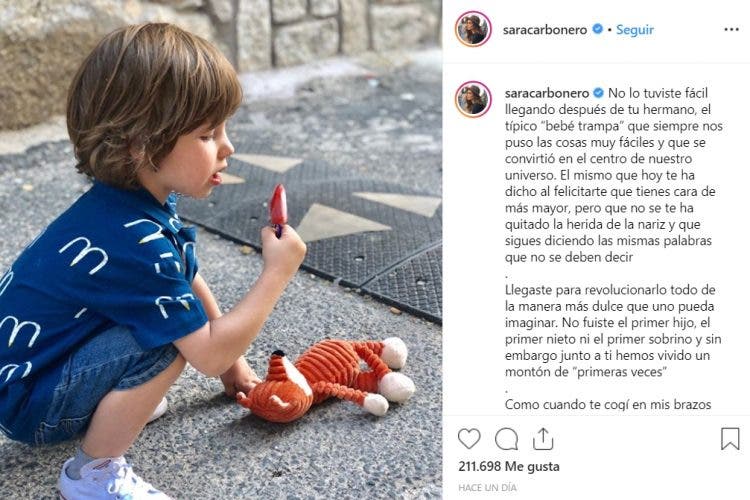This screenshot has width=750, height=500.
Task: Click verified badge next to header username
Action: (x=597, y=29)
